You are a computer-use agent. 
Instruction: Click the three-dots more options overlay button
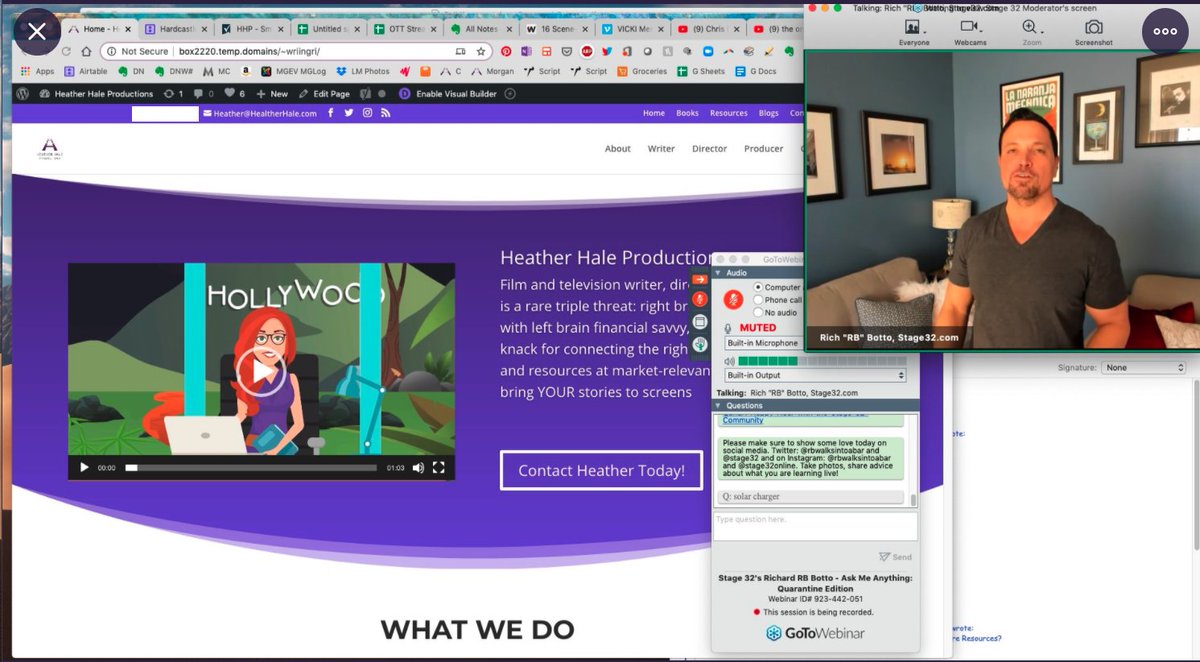(x=1165, y=31)
